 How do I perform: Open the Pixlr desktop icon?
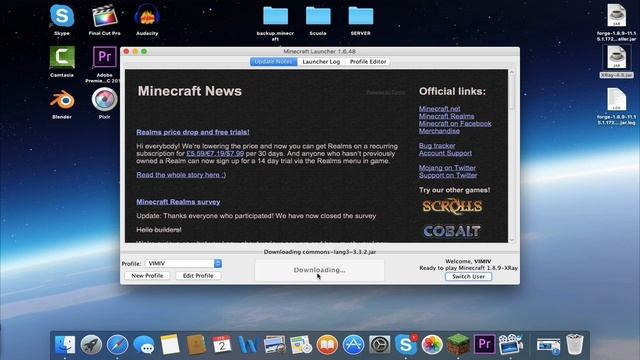click(104, 99)
